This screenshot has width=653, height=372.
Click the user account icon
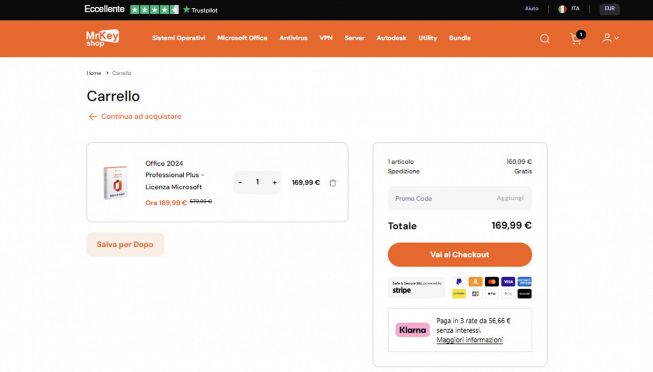point(607,38)
